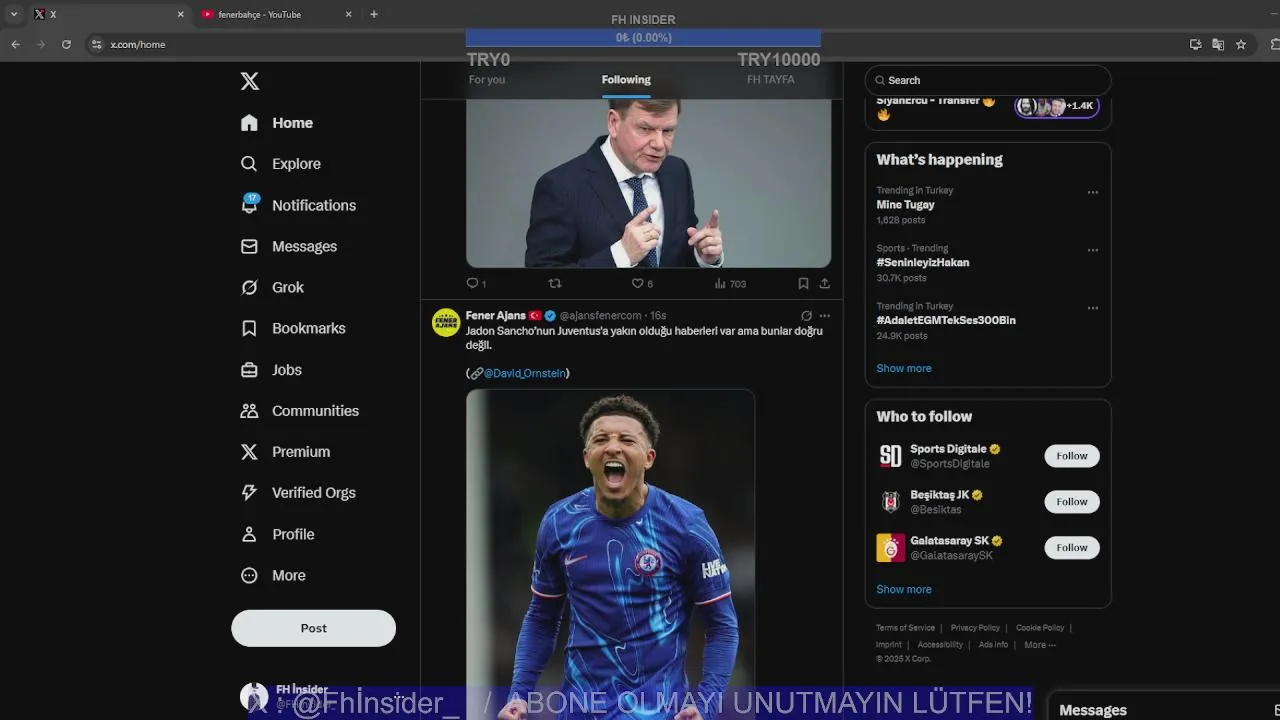This screenshot has height=720, width=1280.
Task: Click repost icon on top post
Action: pos(555,284)
